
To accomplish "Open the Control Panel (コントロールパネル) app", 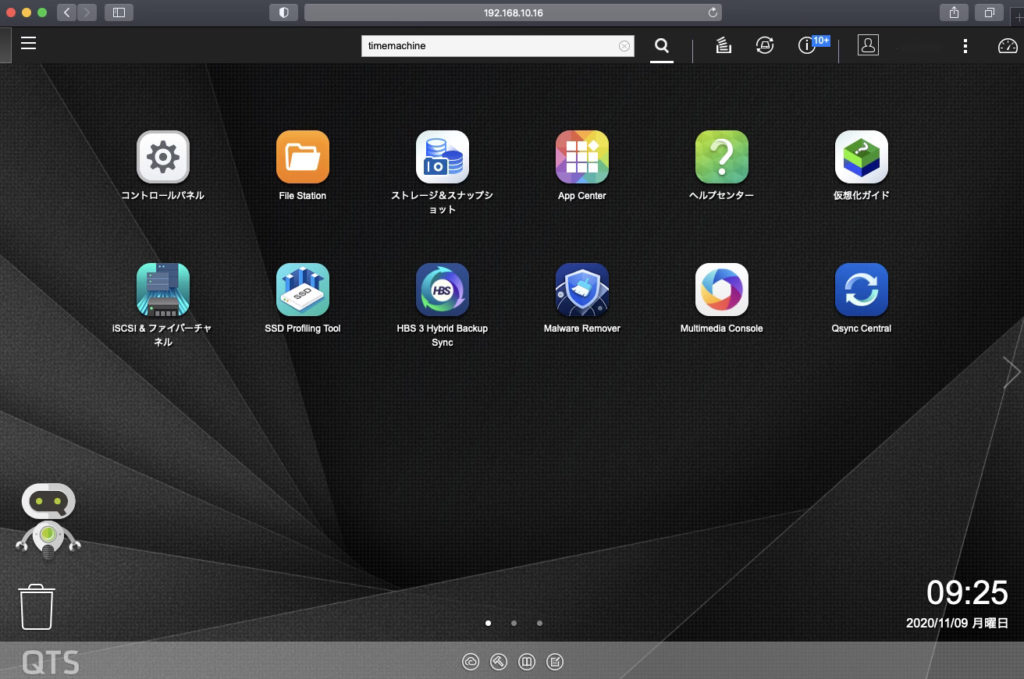I will click(163, 157).
